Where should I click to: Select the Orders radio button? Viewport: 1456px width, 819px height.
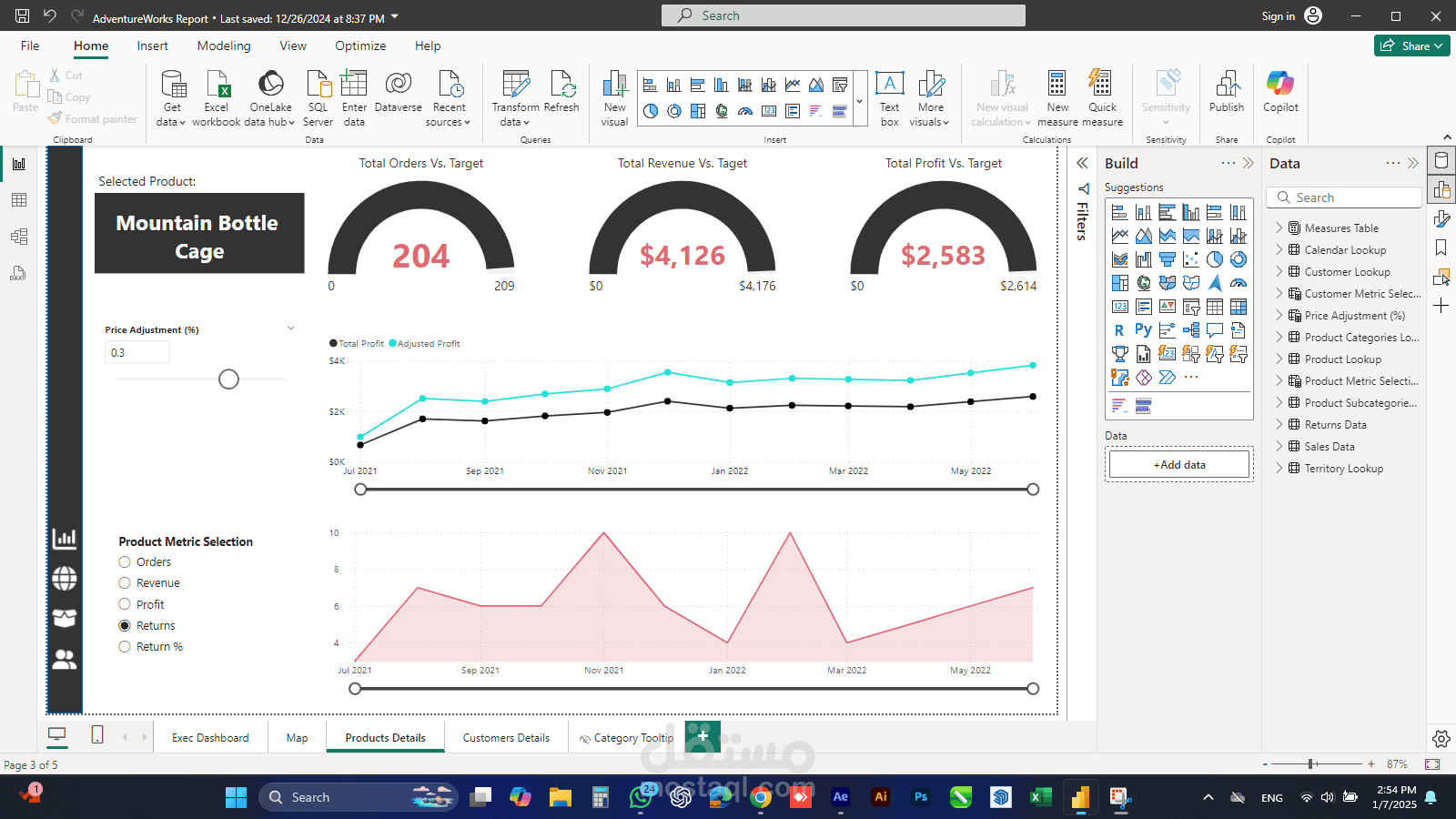pos(125,562)
